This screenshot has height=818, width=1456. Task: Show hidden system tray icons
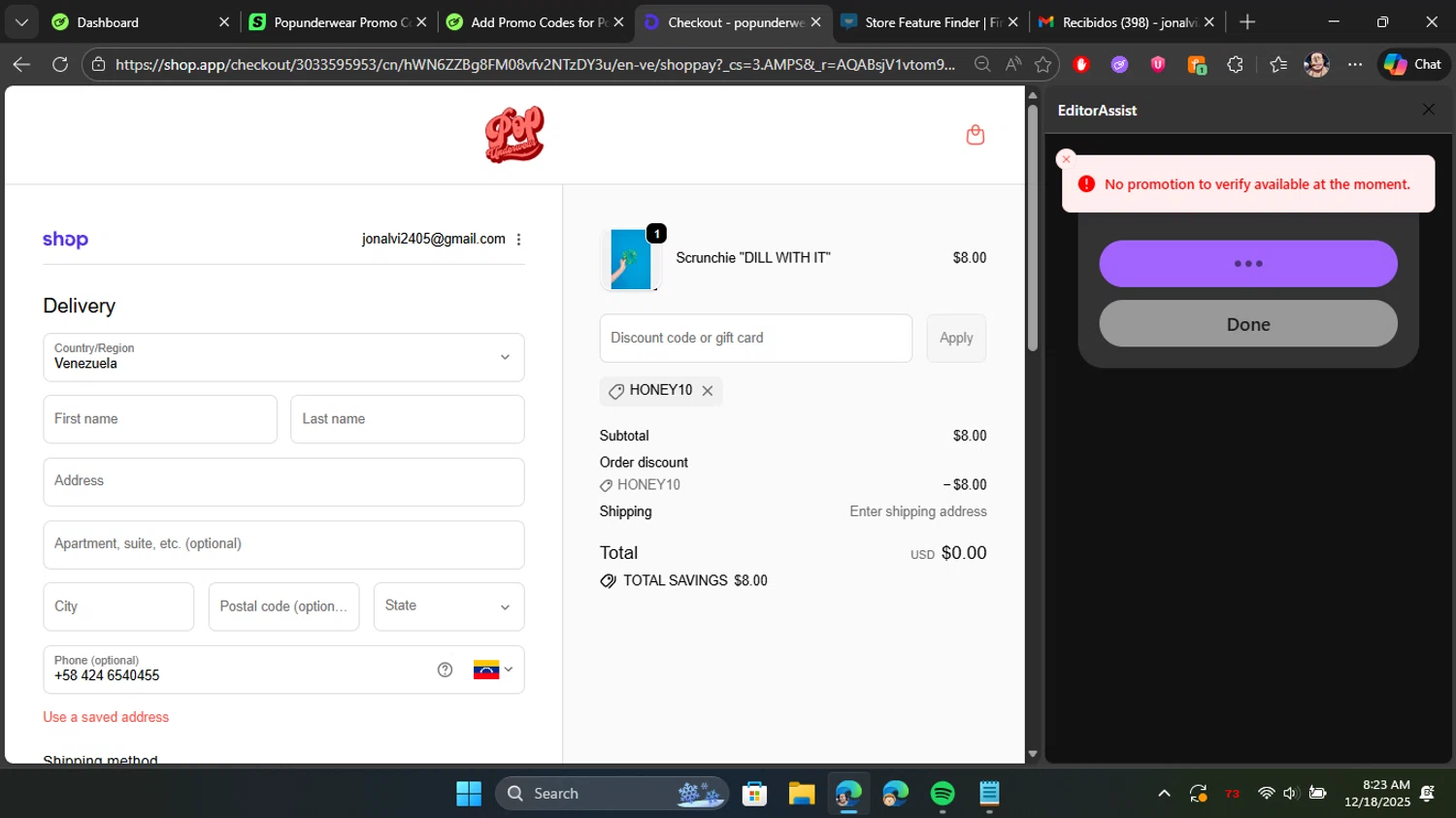pyautogui.click(x=1164, y=794)
